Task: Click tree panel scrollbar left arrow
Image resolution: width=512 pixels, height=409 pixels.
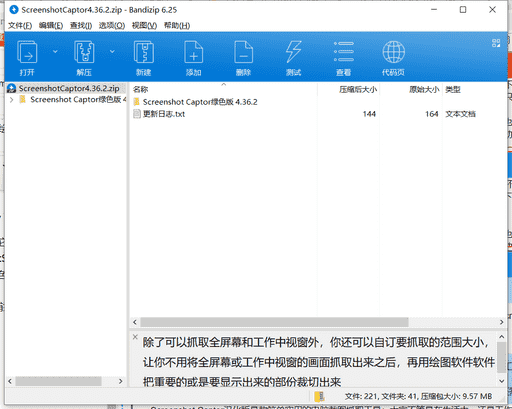Action: [x=10, y=381]
